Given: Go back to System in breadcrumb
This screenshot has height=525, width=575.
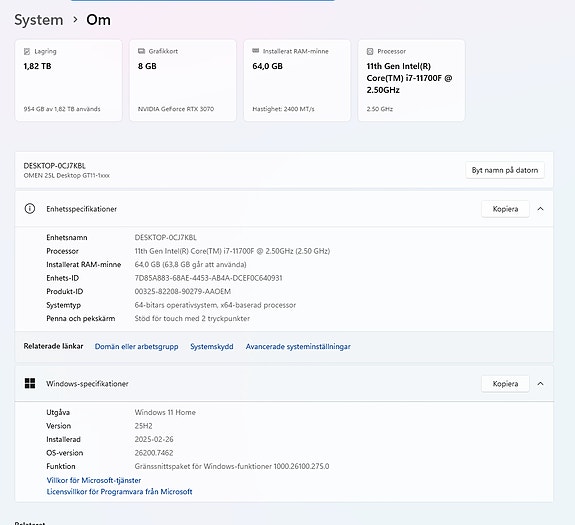Looking at the screenshot, I should (x=39, y=20).
